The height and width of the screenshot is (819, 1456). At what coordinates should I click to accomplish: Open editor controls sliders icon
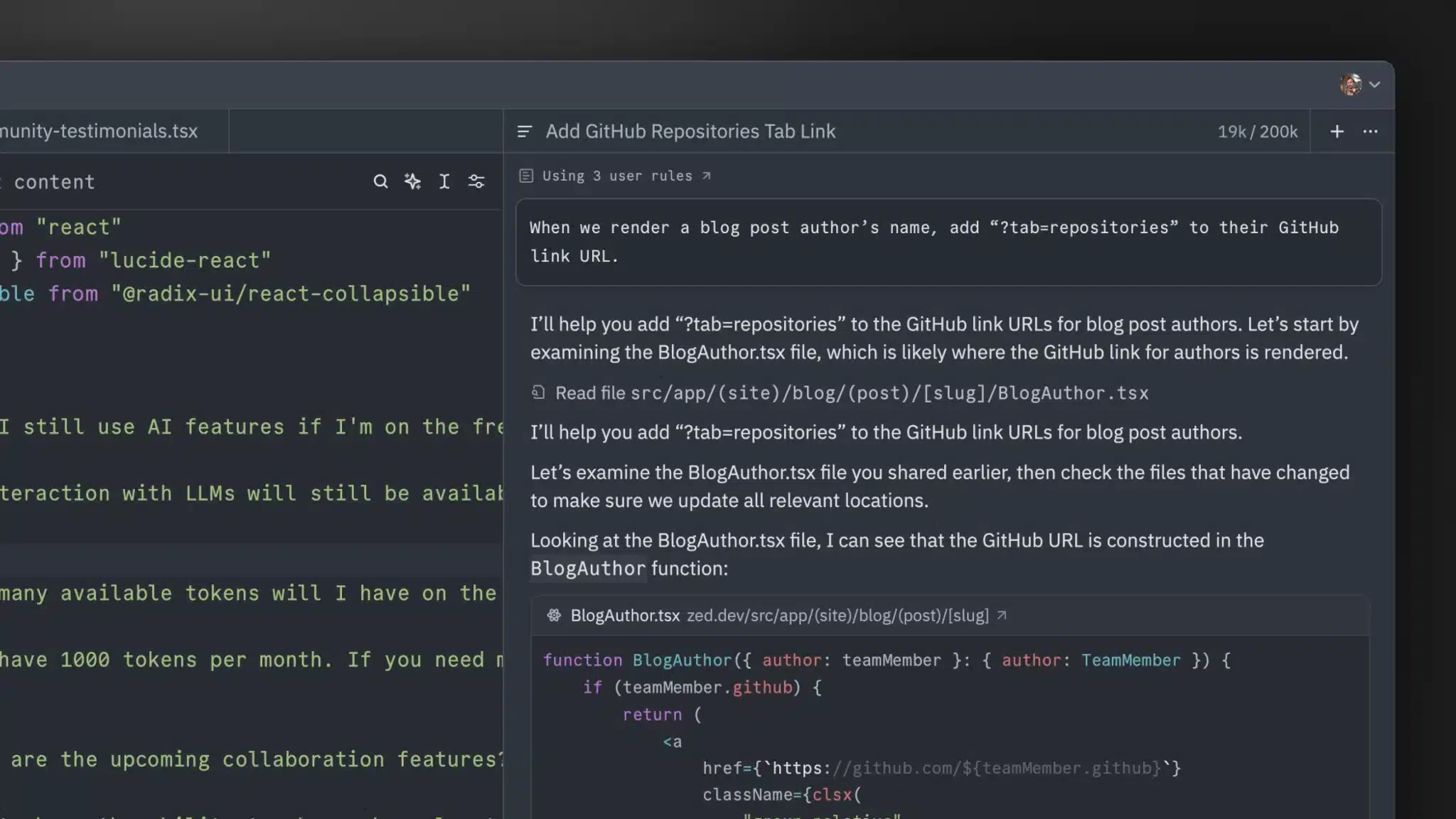476,181
